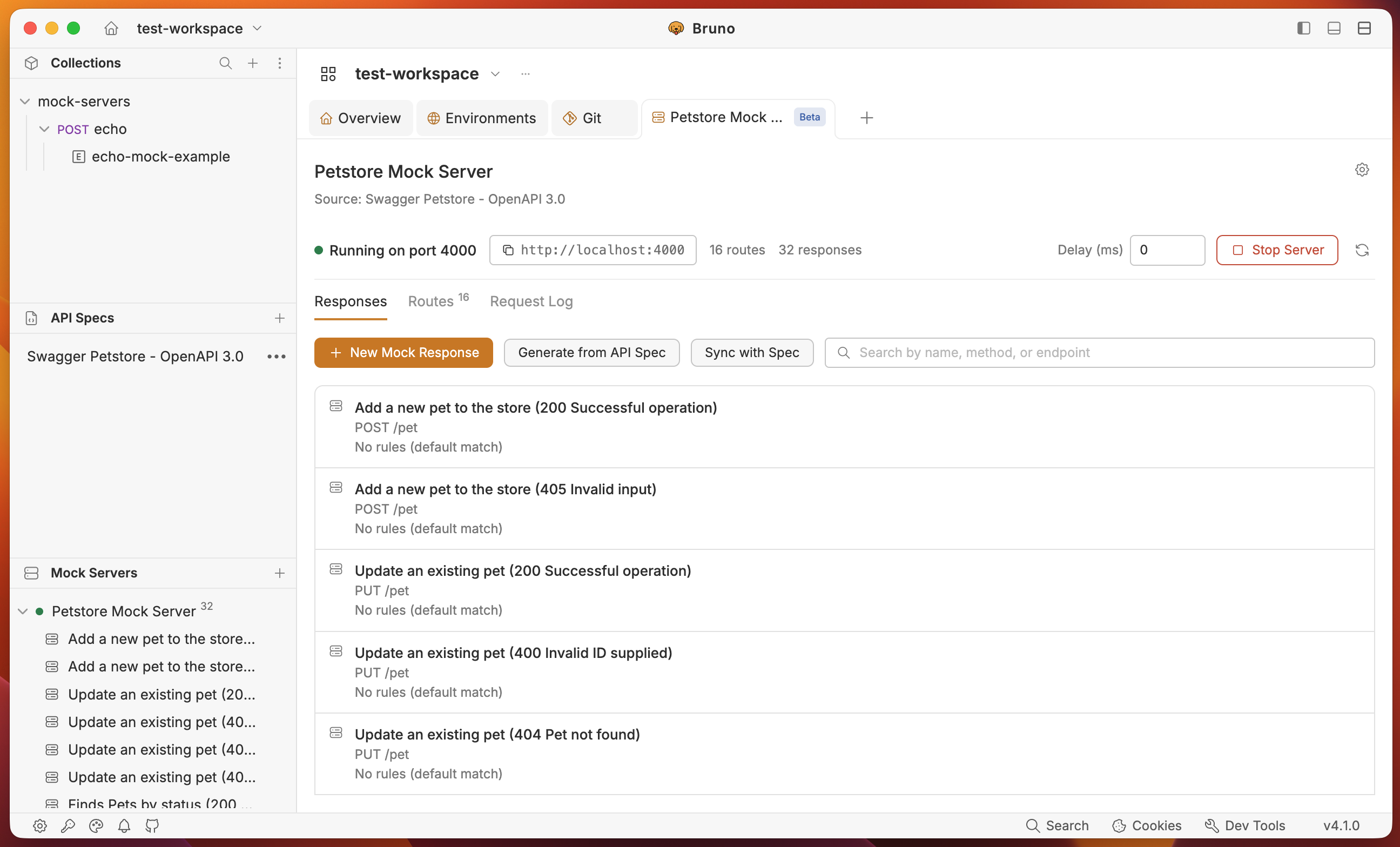Focus the Delay (ms) input field

(1167, 250)
